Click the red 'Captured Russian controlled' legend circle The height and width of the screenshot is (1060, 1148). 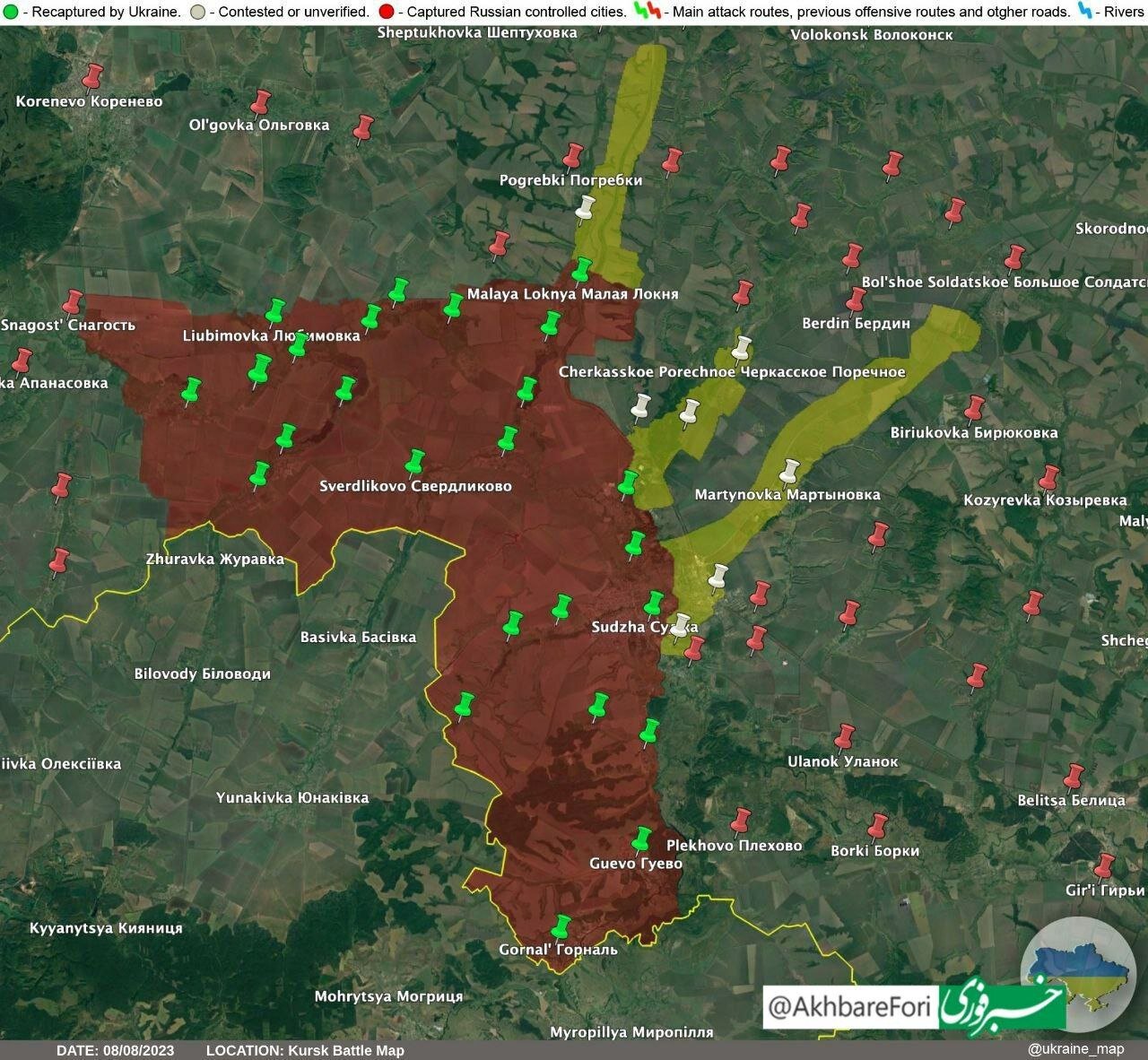coord(387,12)
